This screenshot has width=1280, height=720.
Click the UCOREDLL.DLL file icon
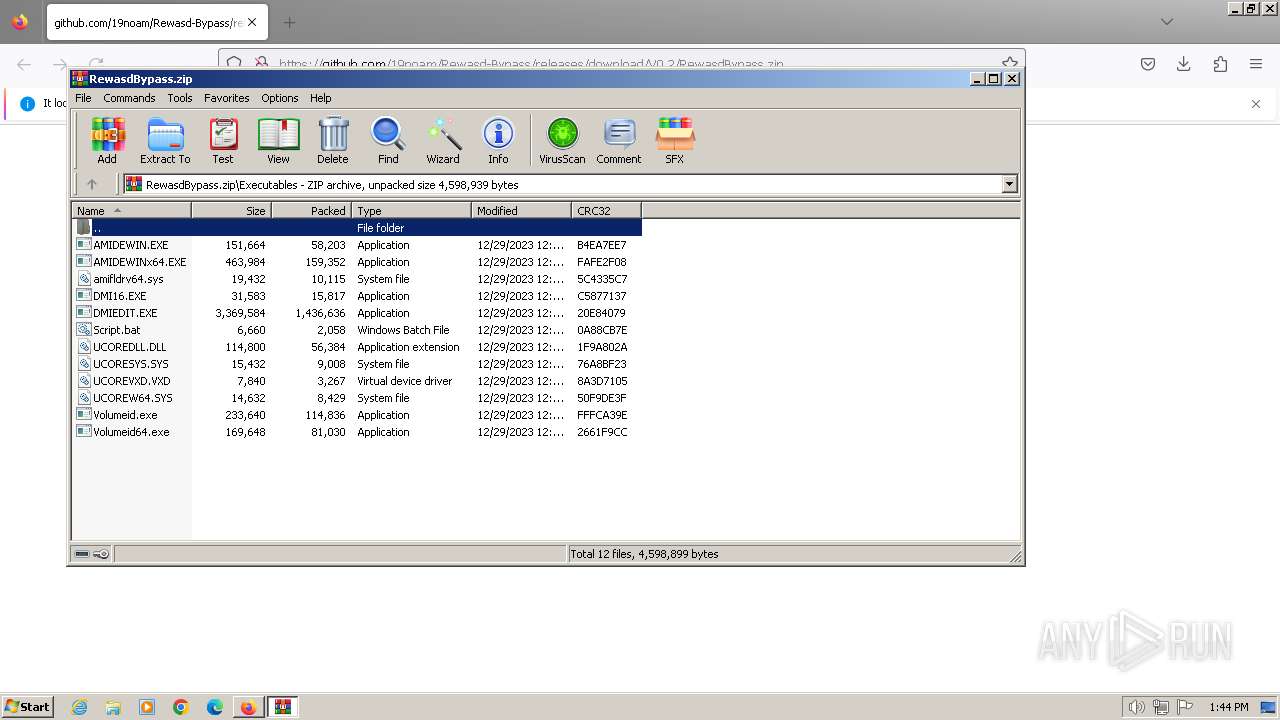[x=84, y=347]
